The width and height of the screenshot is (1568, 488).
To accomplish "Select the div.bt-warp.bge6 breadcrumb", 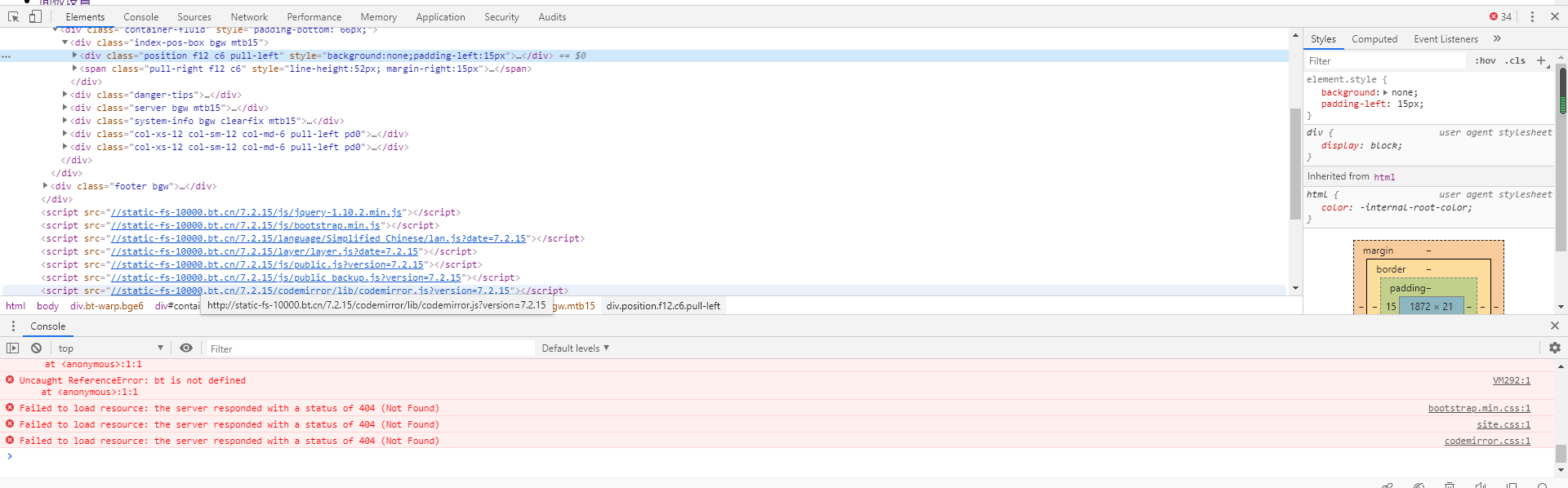I will pyautogui.click(x=107, y=306).
